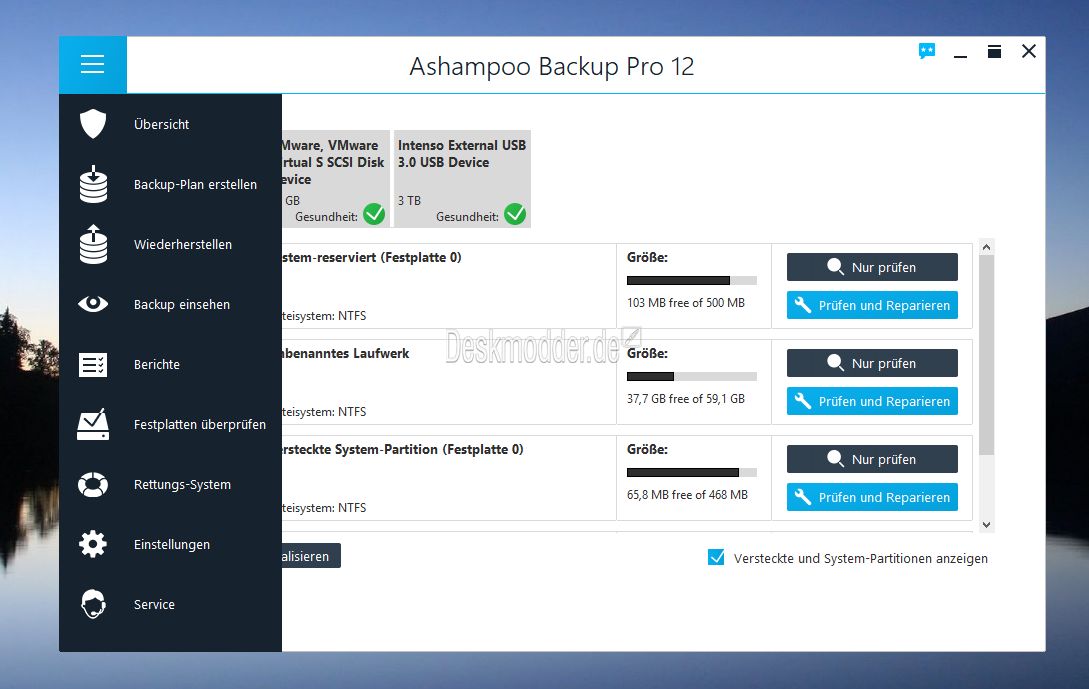Open Übersicht menu entry
The width and height of the screenshot is (1089, 689).
(x=161, y=124)
